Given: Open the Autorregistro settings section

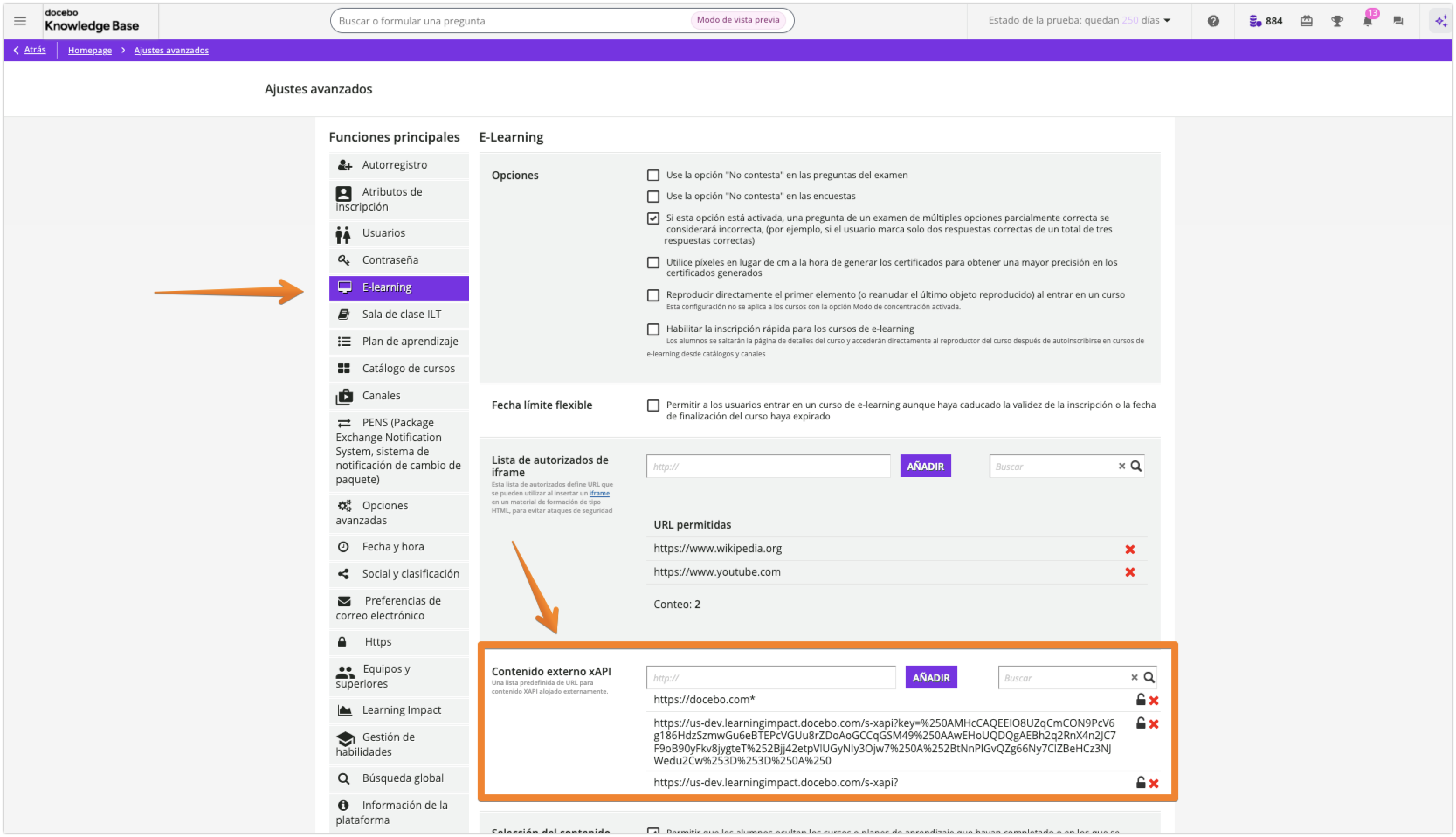Looking at the screenshot, I should 399,165.
